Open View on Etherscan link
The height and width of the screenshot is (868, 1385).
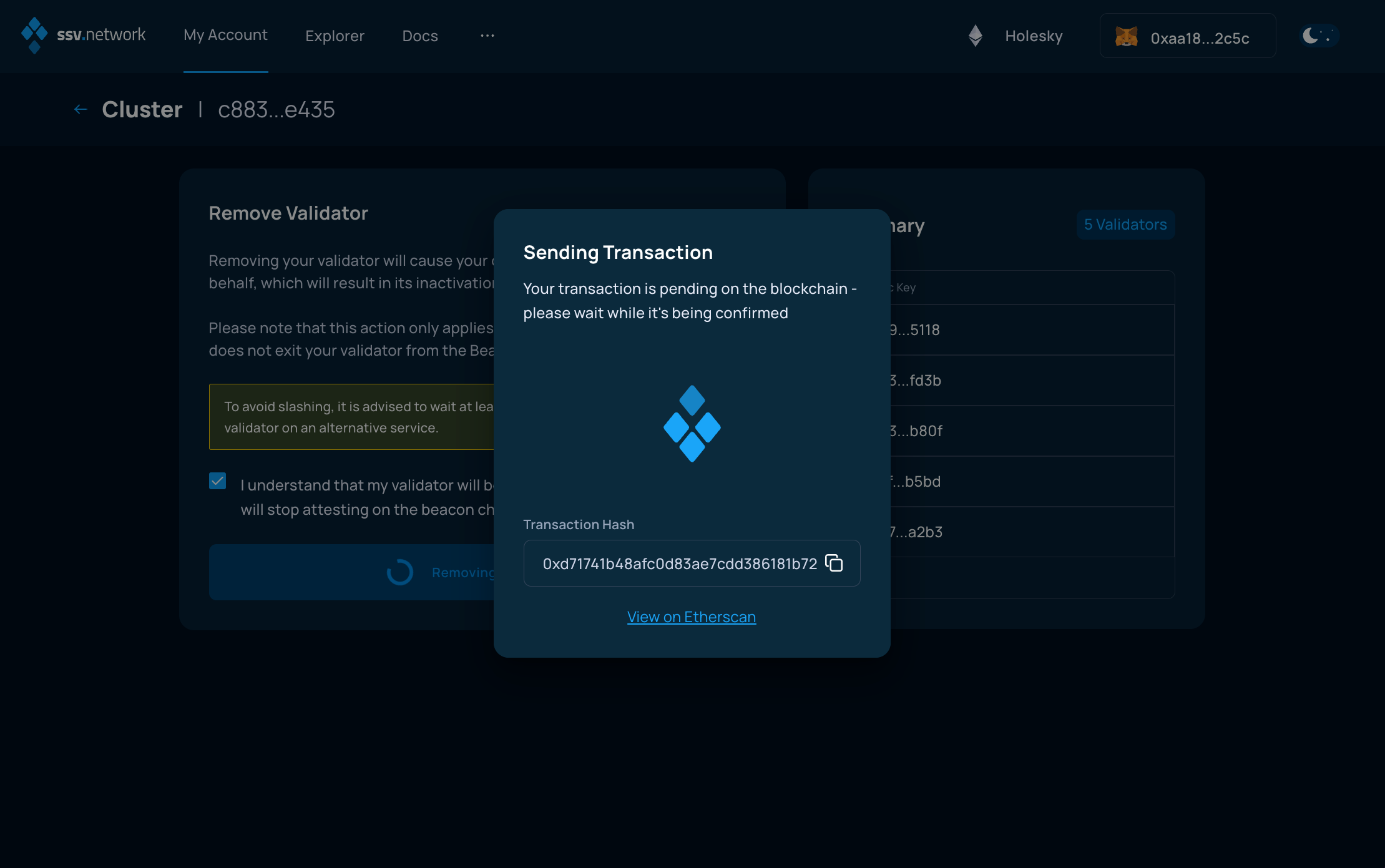click(692, 617)
